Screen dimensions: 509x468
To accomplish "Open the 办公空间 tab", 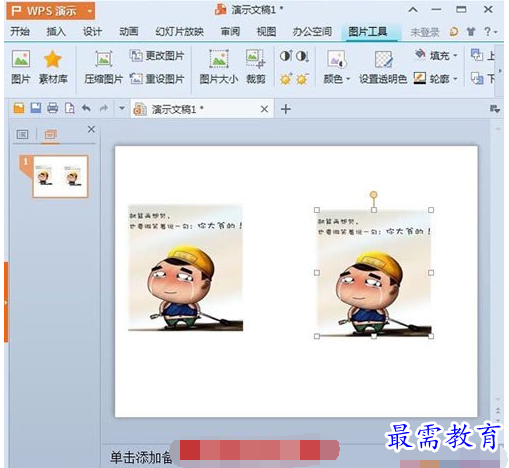I will (312, 32).
